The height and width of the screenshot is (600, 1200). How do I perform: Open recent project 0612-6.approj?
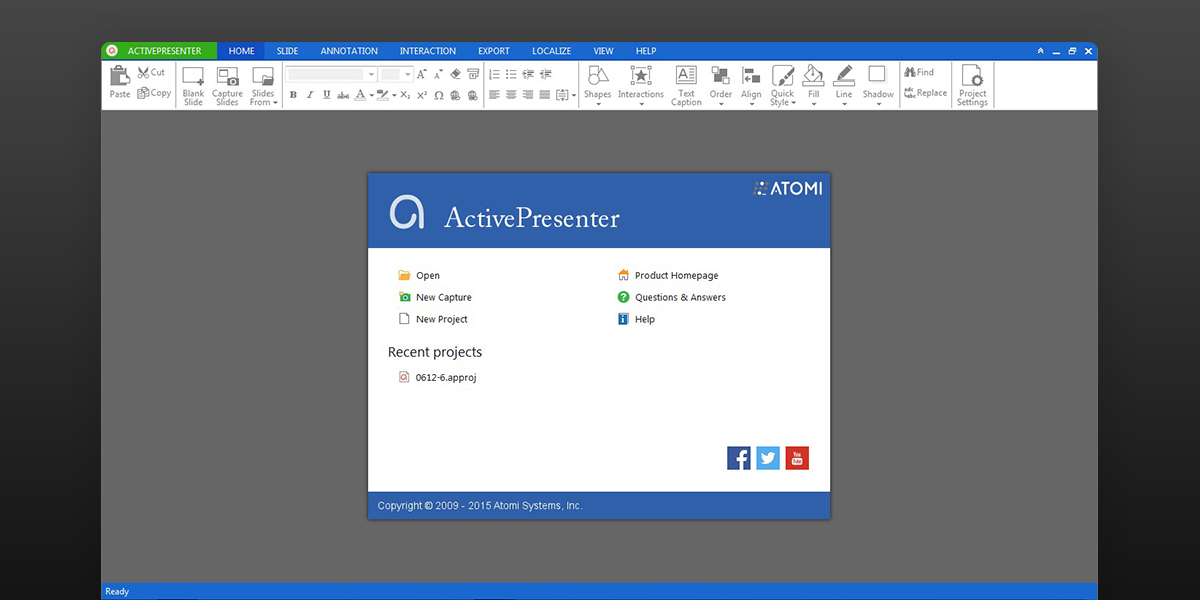click(446, 378)
